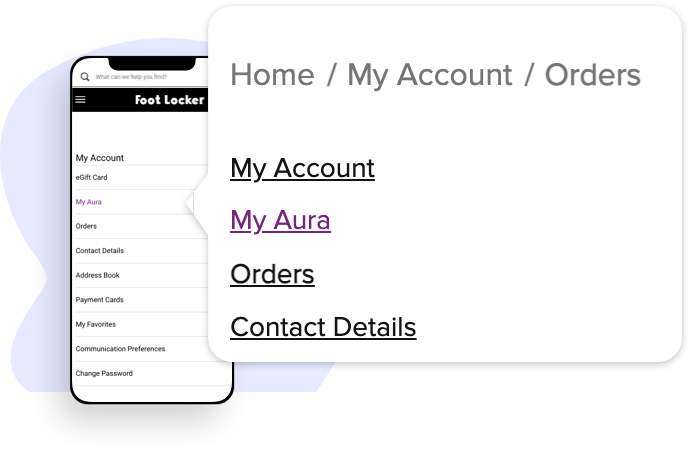Click My Account in the large breadcrumb
690x456 pixels.
(x=429, y=75)
